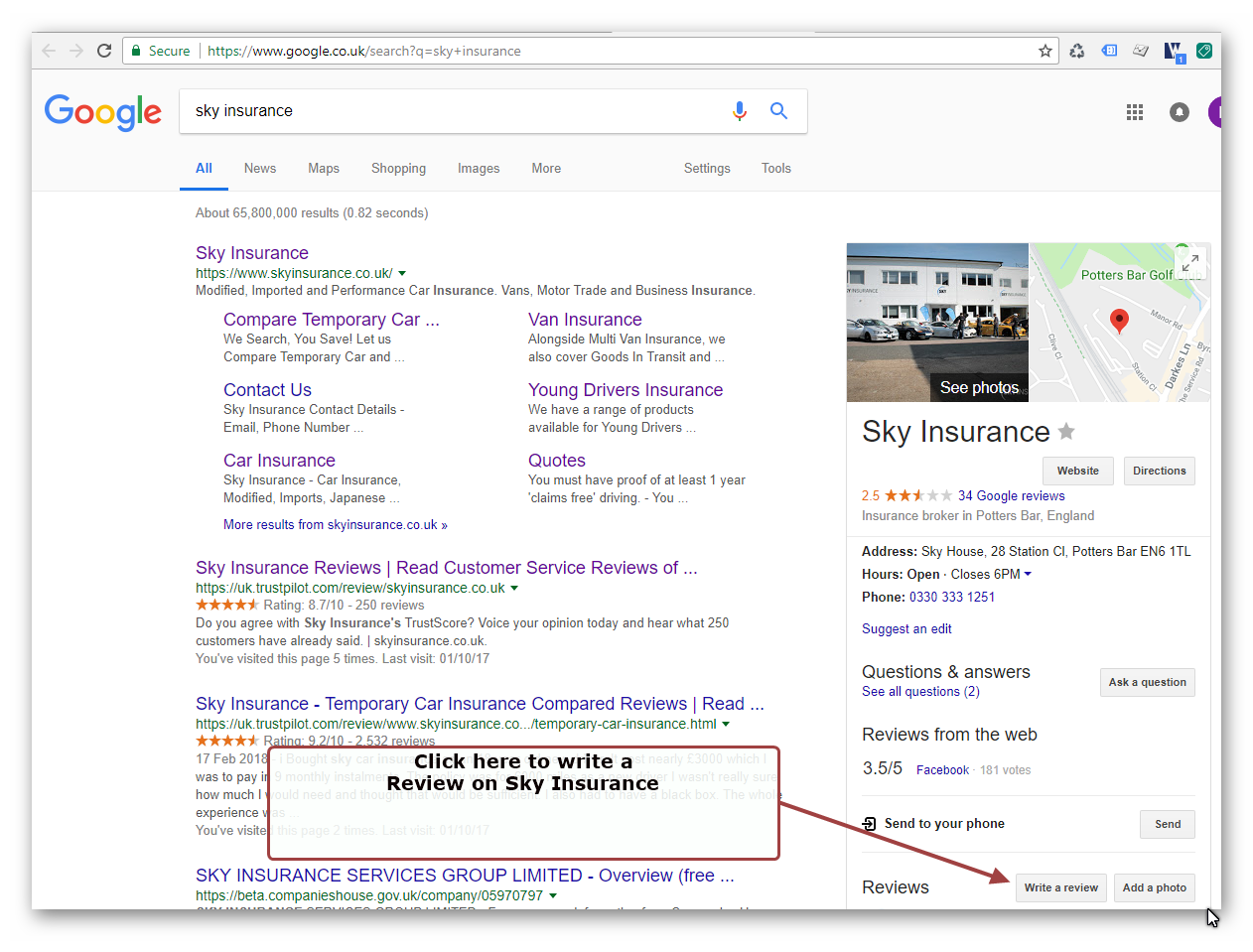Start voice search with the microphone icon
Image resolution: width=1253 pixels, height=952 pixels.
(739, 111)
